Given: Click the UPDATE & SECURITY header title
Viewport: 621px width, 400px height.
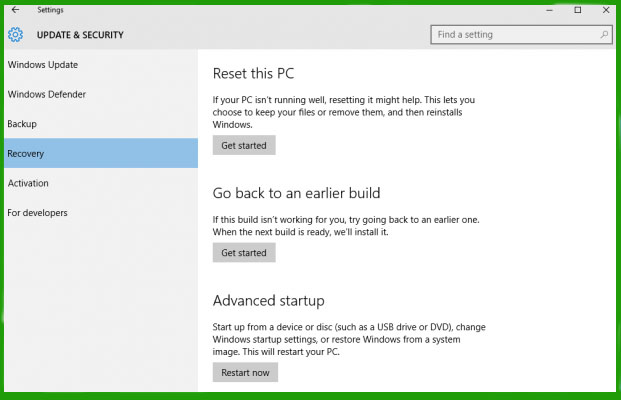Looking at the screenshot, I should 80,35.
